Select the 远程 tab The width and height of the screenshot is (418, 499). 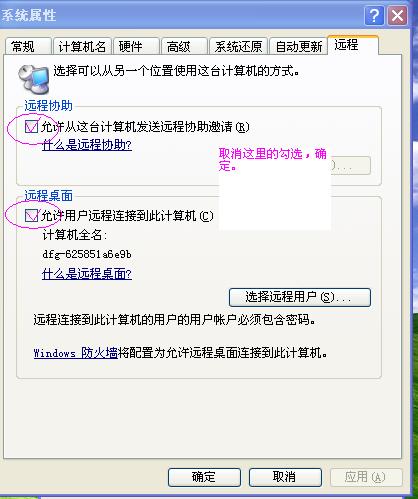(x=353, y=45)
